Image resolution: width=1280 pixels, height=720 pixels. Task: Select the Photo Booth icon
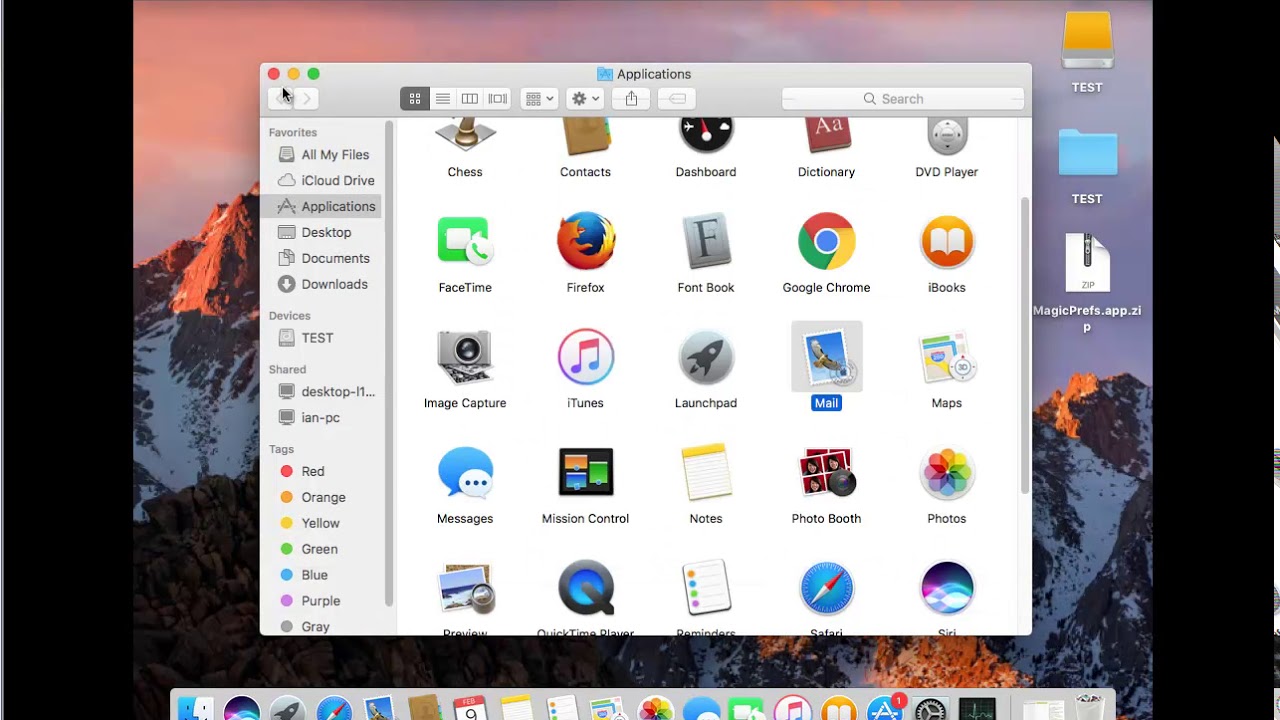[x=826, y=473]
